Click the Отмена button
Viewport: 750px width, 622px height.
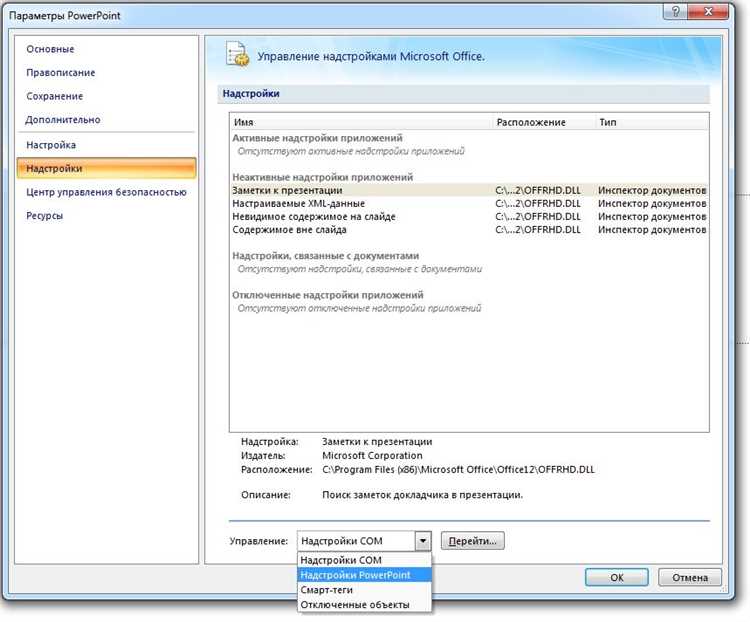pos(689,577)
